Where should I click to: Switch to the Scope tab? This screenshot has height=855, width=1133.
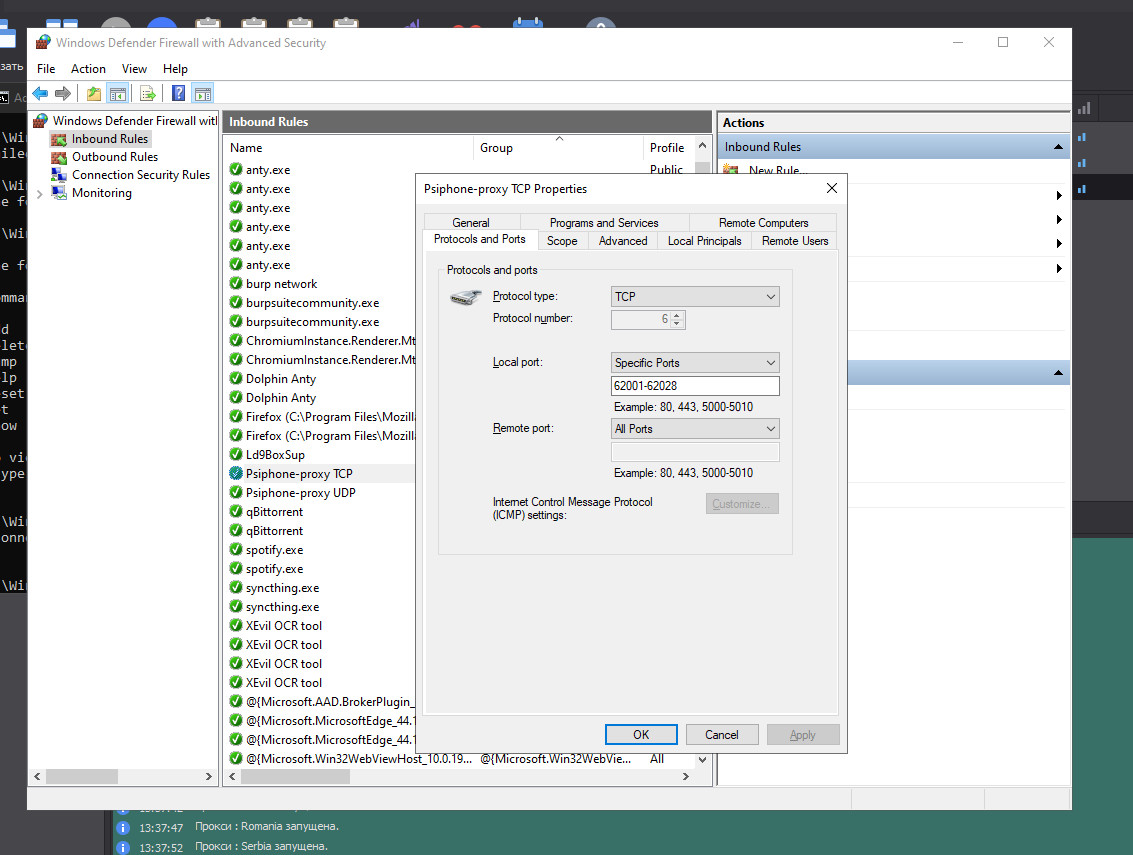coord(562,241)
